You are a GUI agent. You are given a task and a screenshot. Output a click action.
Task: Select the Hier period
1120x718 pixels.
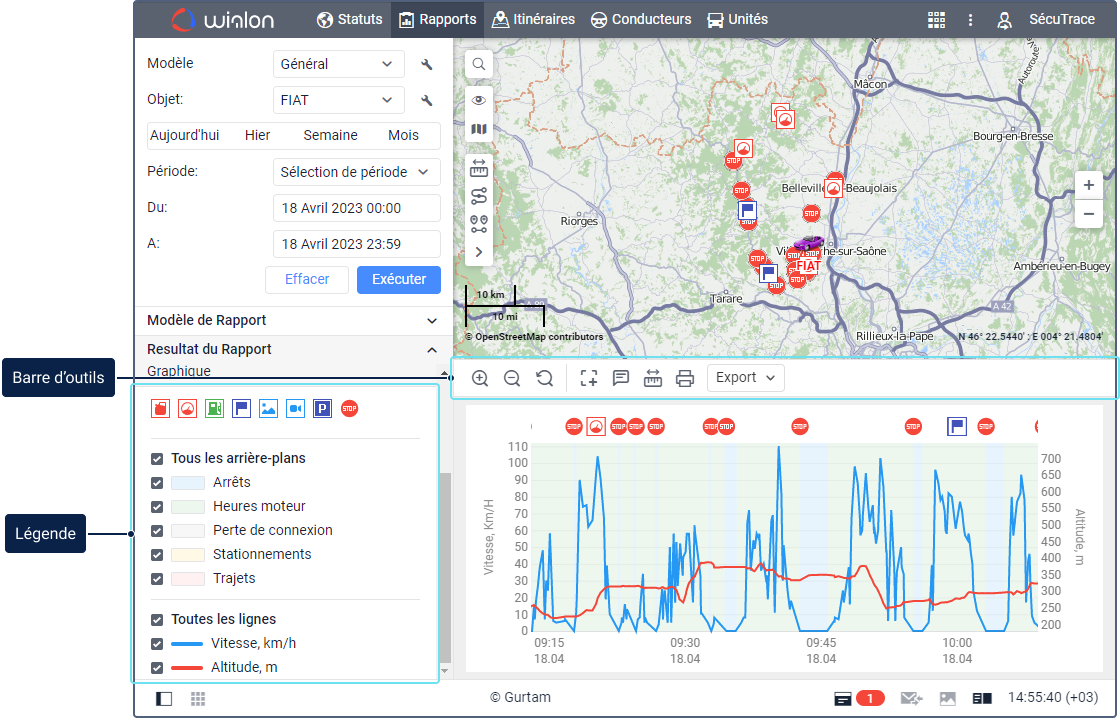pyautogui.click(x=257, y=136)
